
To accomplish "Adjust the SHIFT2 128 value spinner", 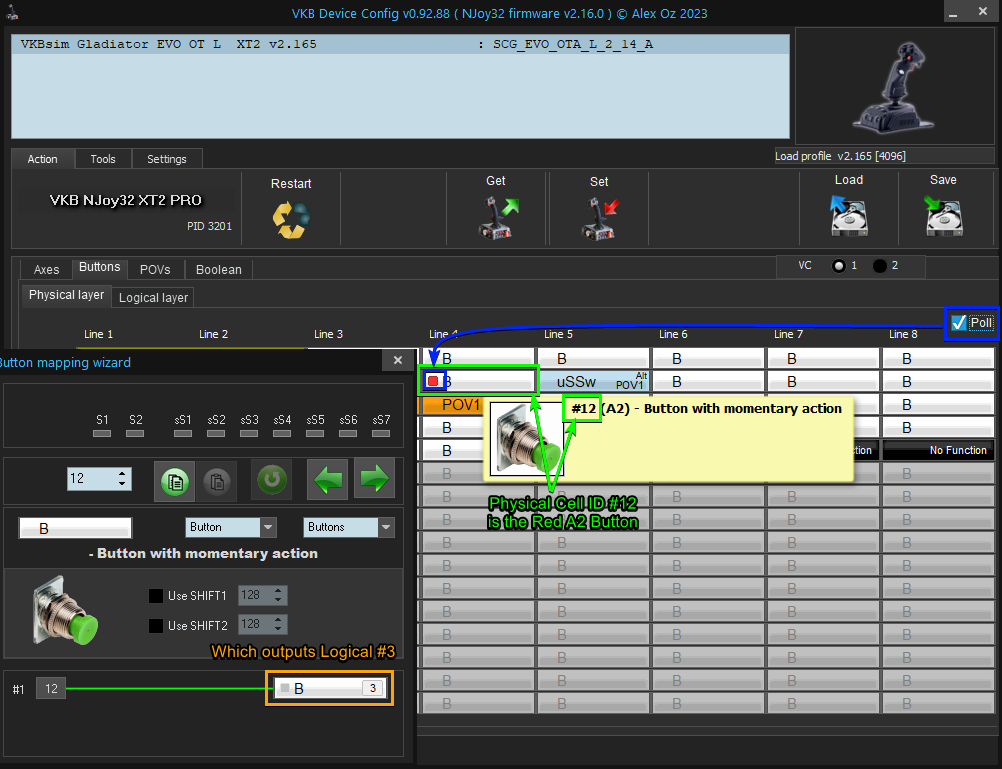I will pos(263,625).
